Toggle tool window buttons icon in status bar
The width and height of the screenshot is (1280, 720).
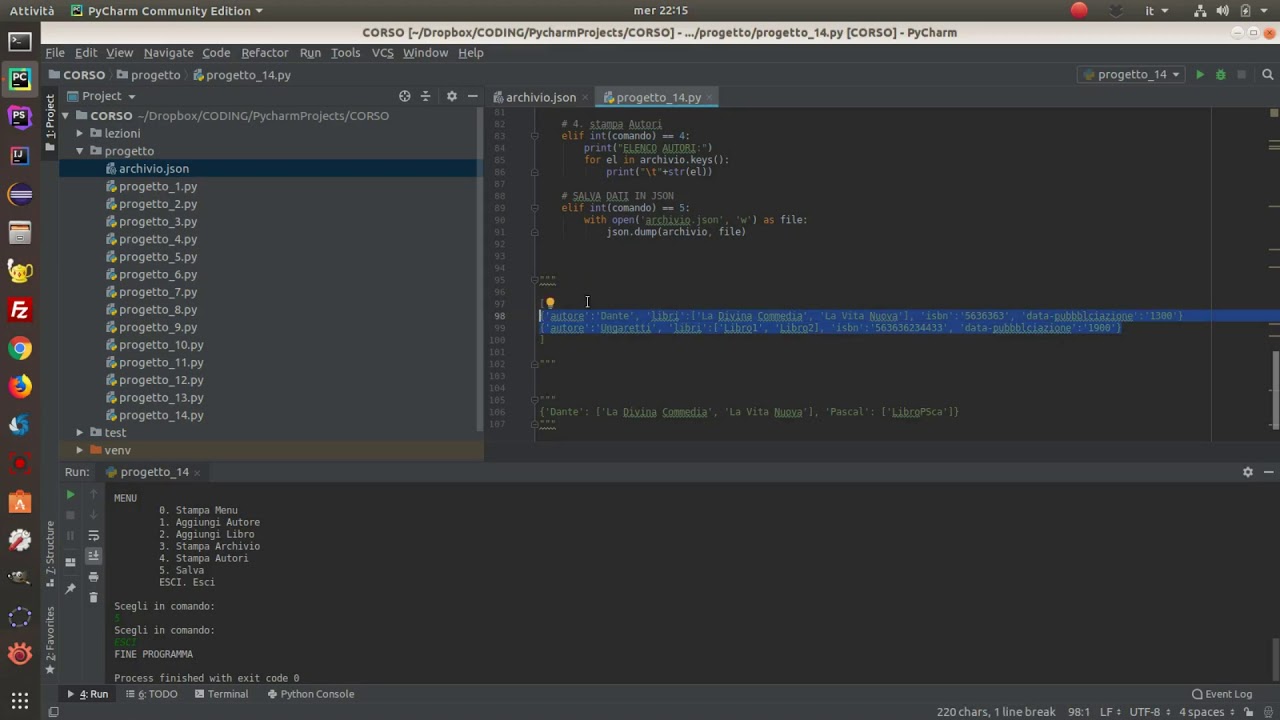click(x=54, y=712)
